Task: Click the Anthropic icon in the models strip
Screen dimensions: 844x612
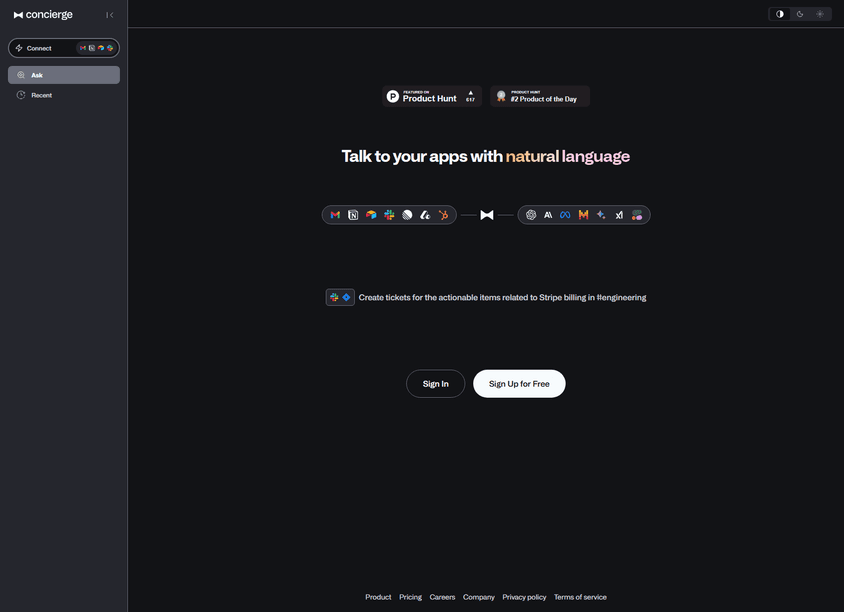Action: pyautogui.click(x=548, y=215)
